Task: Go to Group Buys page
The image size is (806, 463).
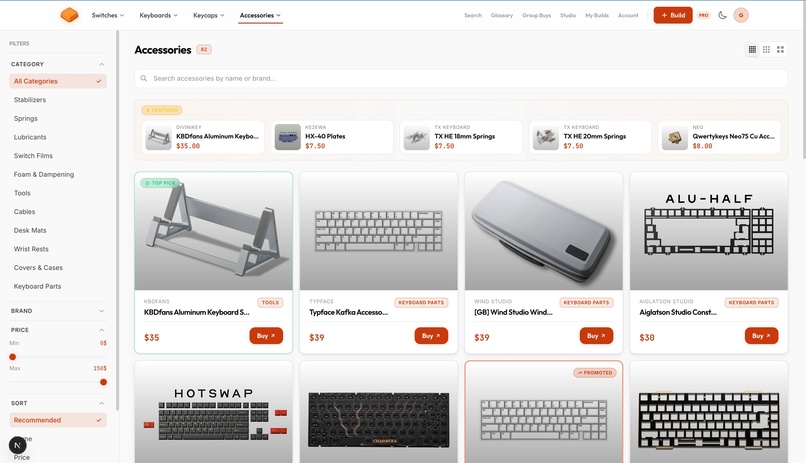Action: click(536, 15)
